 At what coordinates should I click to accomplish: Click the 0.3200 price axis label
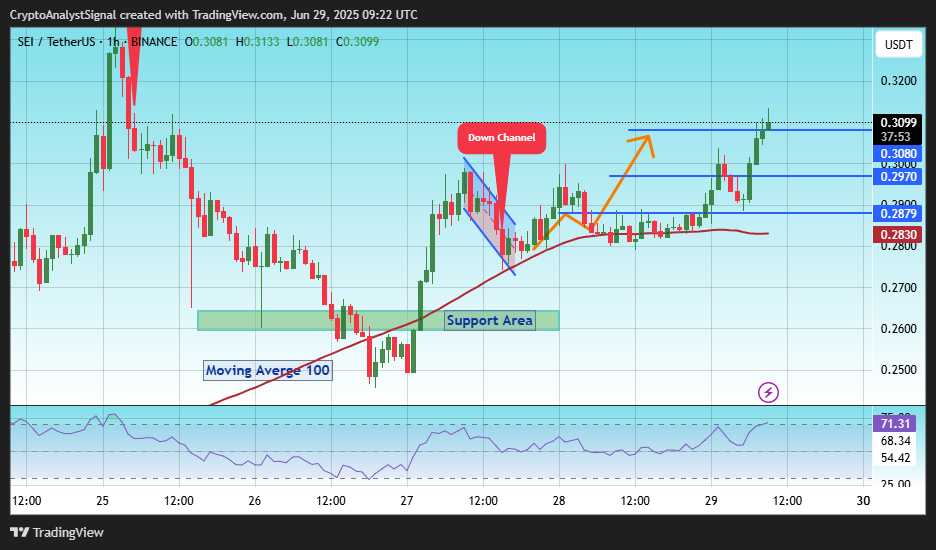(898, 81)
